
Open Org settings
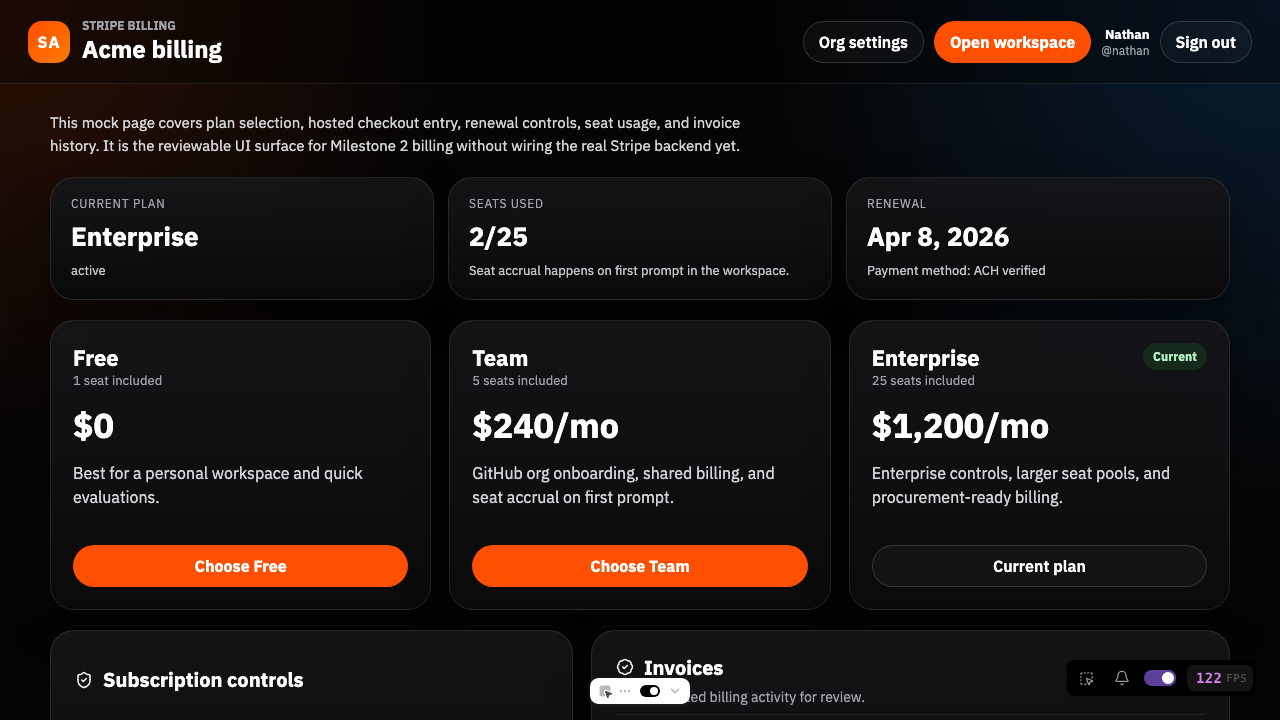click(863, 42)
